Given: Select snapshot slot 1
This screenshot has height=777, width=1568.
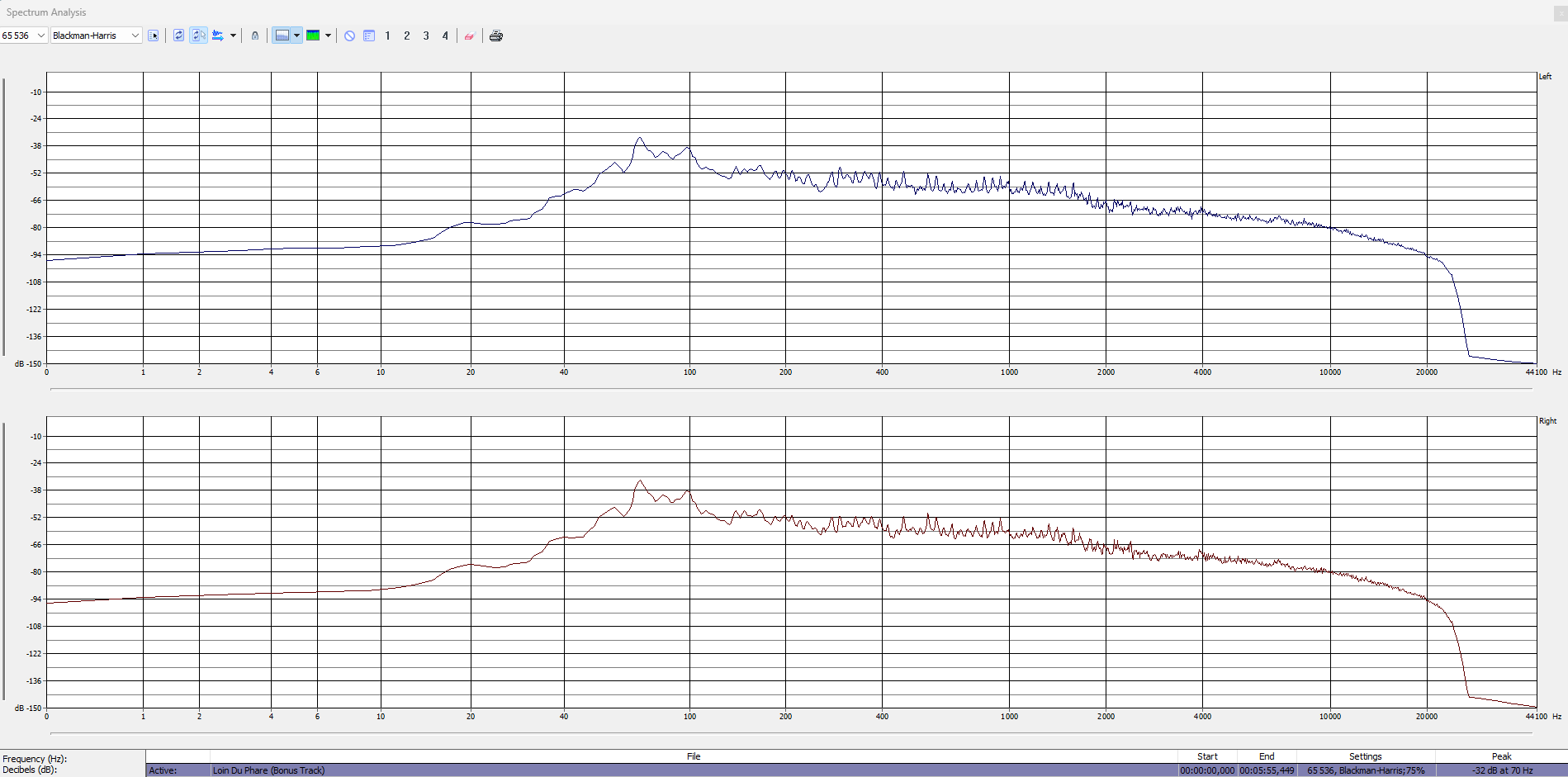Looking at the screenshot, I should click(x=387, y=36).
